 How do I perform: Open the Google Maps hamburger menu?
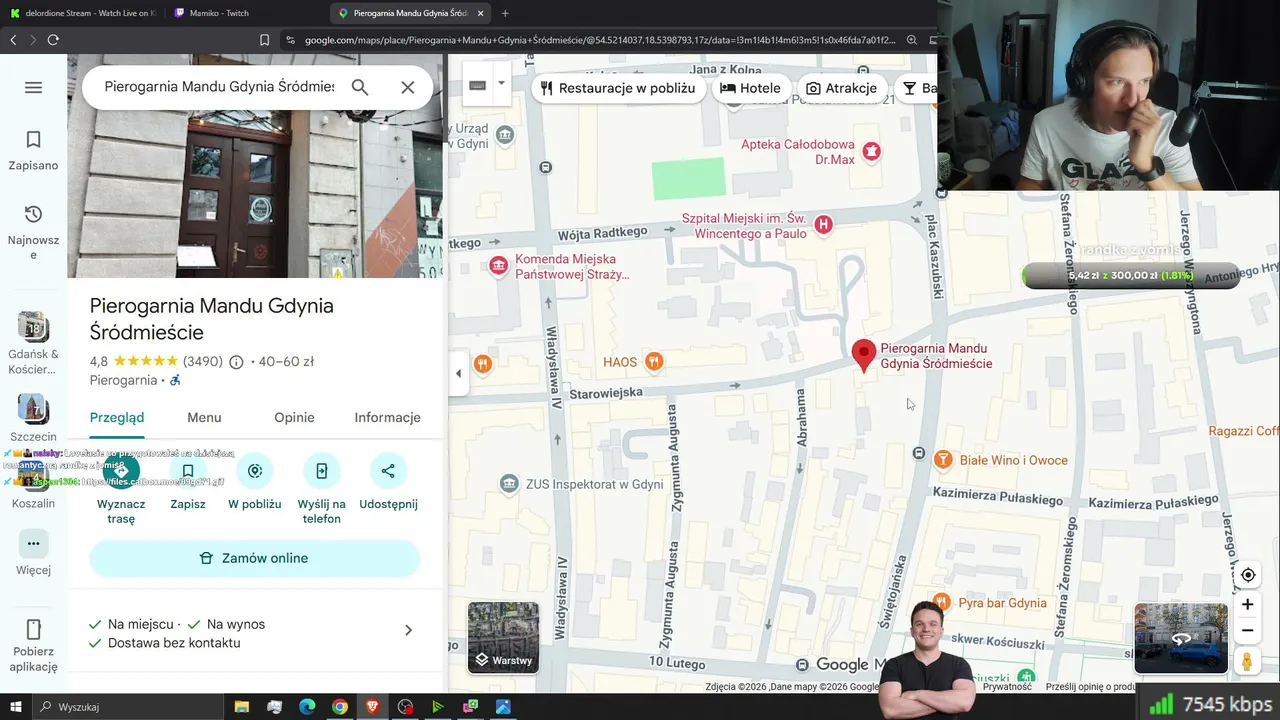tap(33, 88)
